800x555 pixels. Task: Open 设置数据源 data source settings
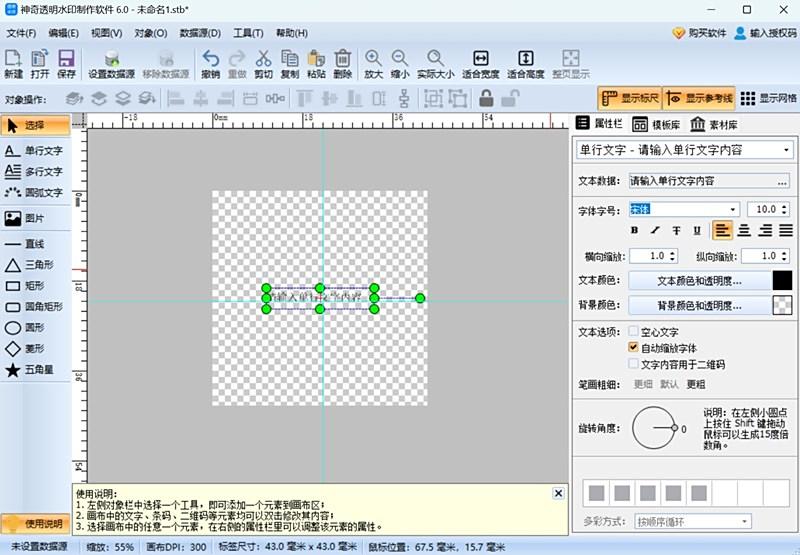click(x=111, y=63)
